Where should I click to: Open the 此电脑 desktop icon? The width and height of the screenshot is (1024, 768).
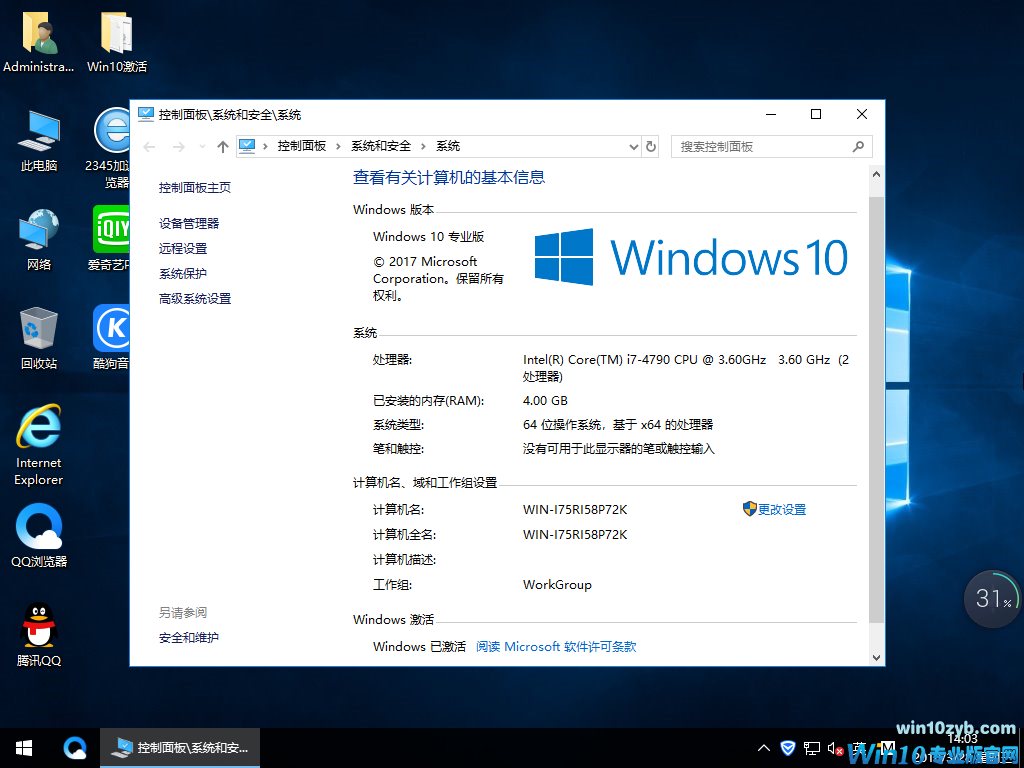pos(39,140)
